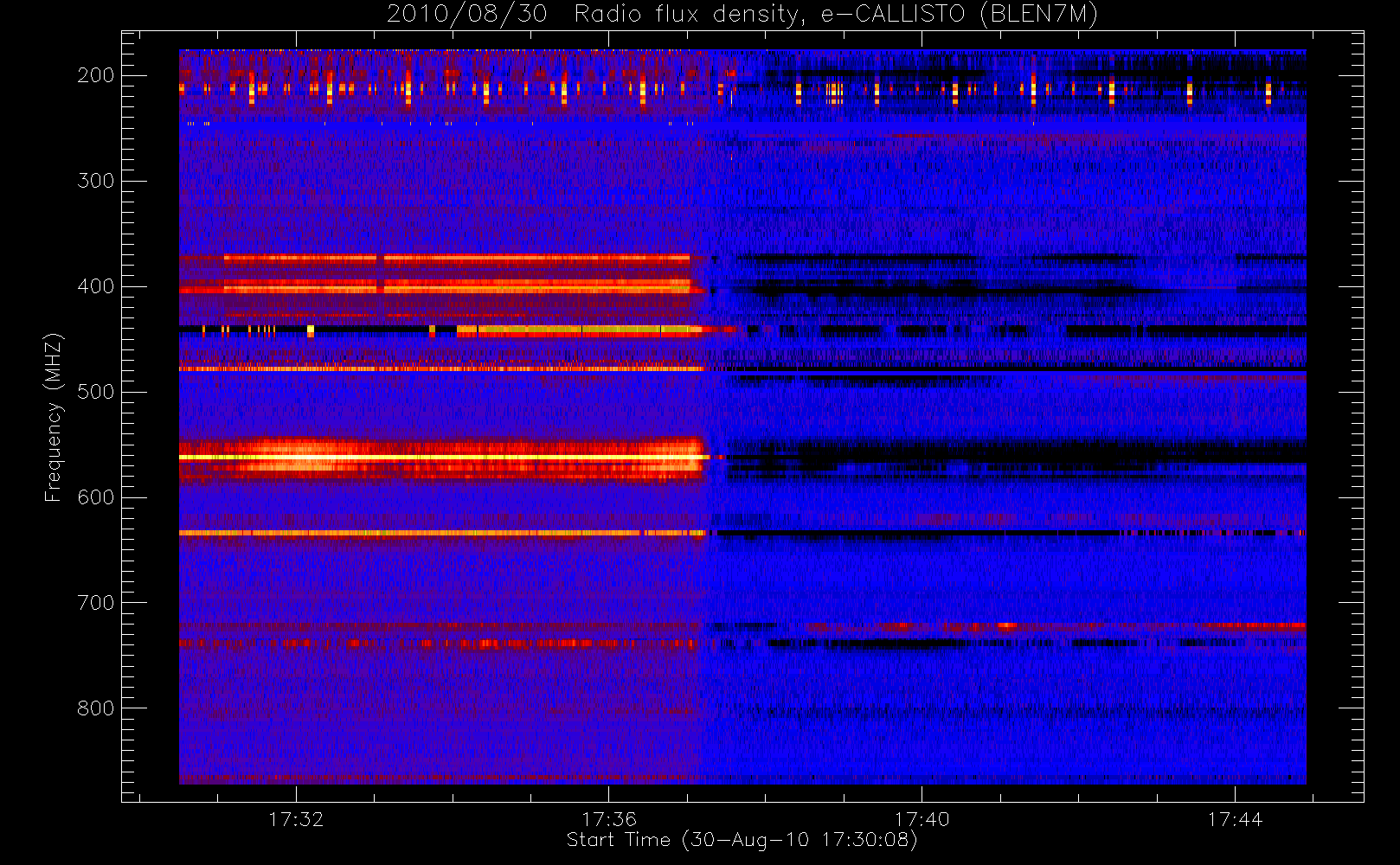Viewport: 1400px width, 865px height.
Task: Click the plot title 'Radio flux density, e-CALLISTO (BLEN7M)'
Action: (x=836, y=15)
